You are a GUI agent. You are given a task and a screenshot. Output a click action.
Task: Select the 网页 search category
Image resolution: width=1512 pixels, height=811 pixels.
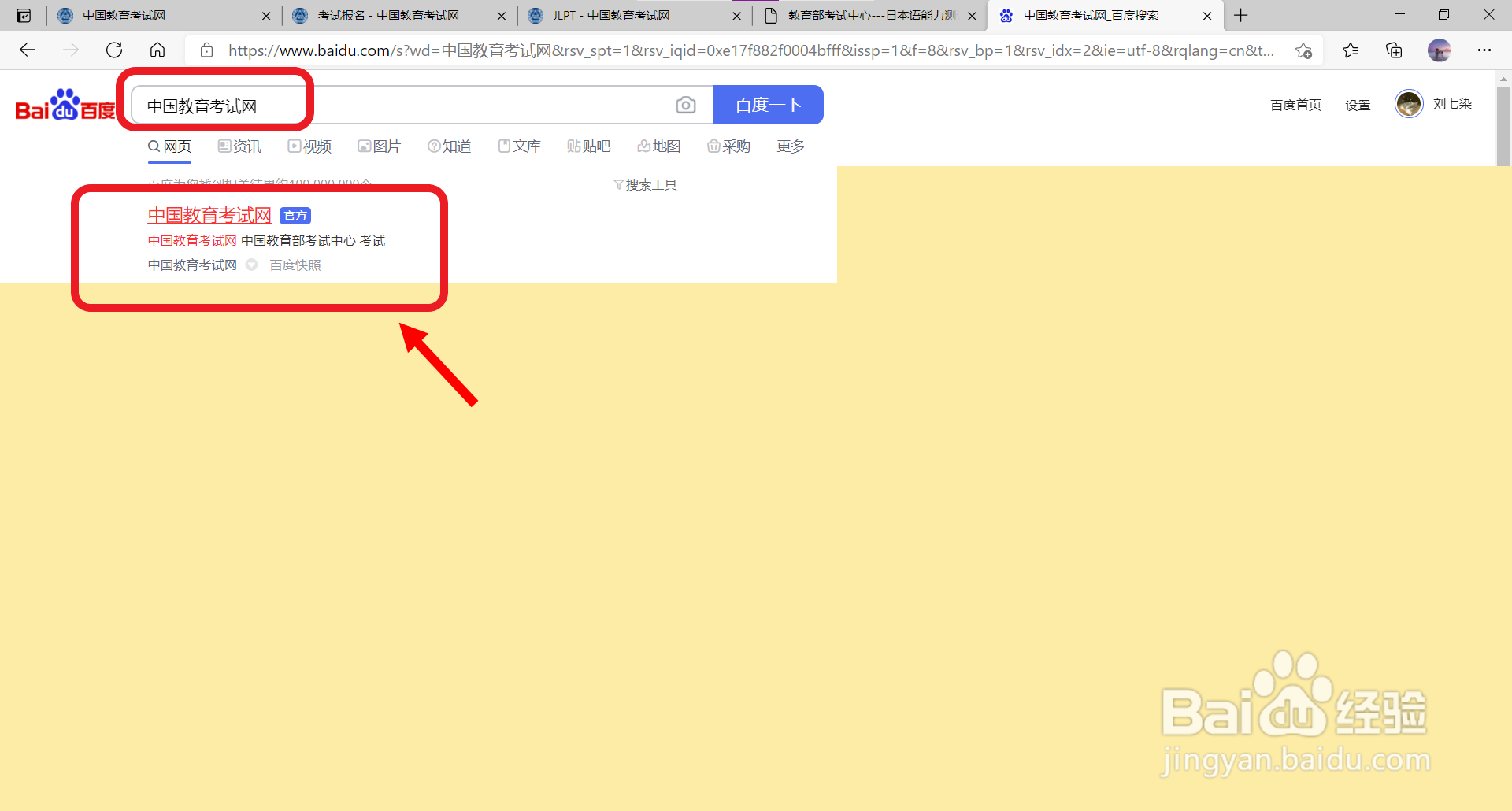(169, 146)
